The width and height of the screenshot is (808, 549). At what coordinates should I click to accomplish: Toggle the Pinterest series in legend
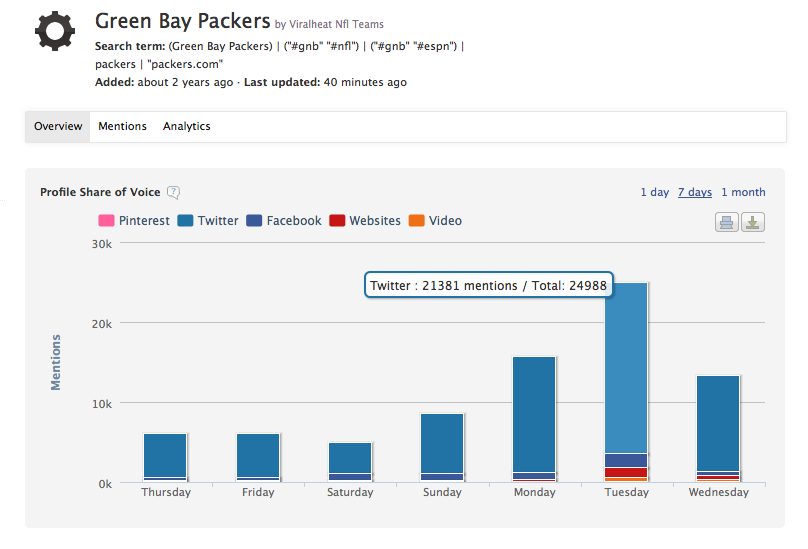(x=134, y=221)
